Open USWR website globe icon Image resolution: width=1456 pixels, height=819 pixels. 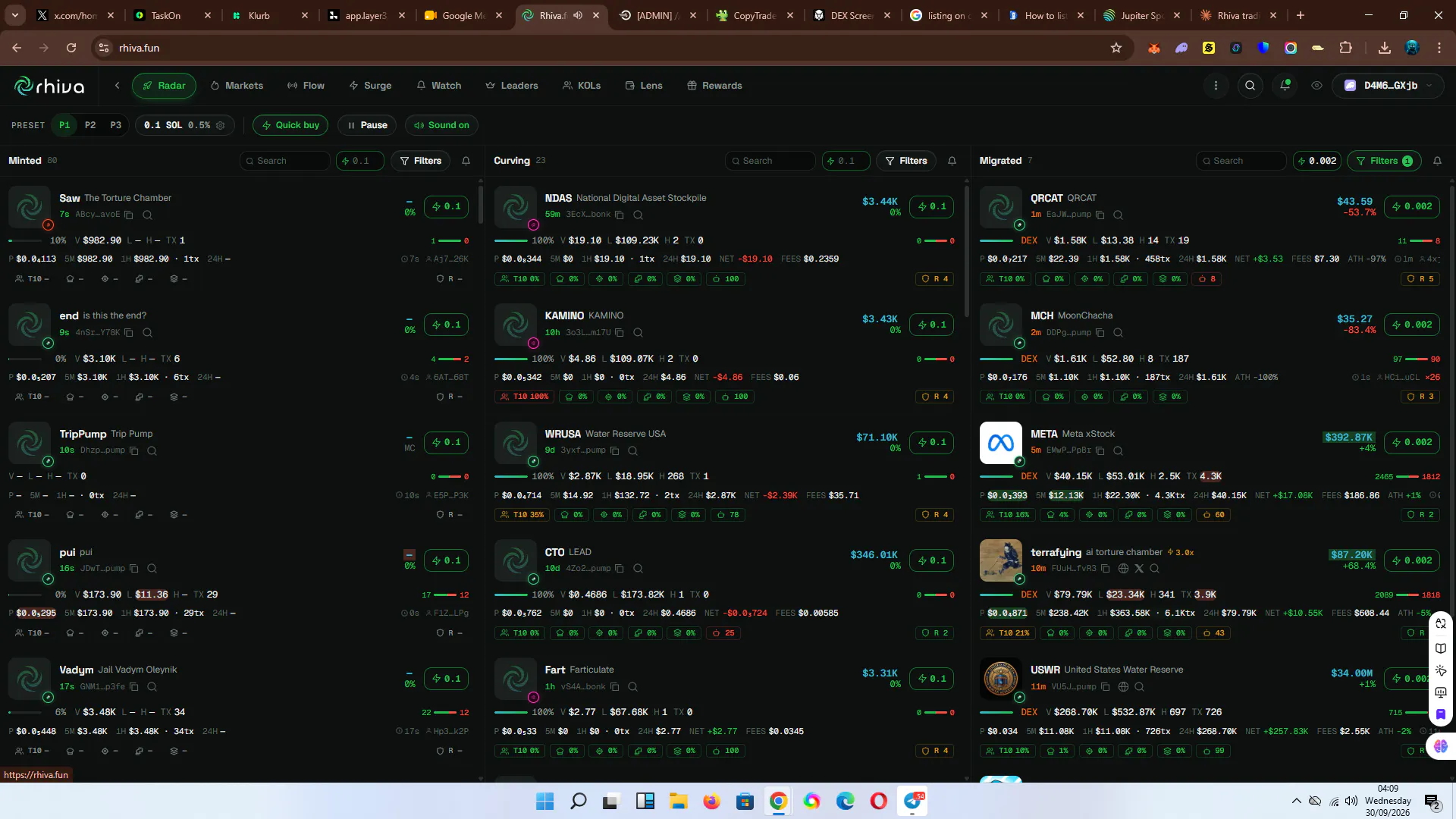1124,686
